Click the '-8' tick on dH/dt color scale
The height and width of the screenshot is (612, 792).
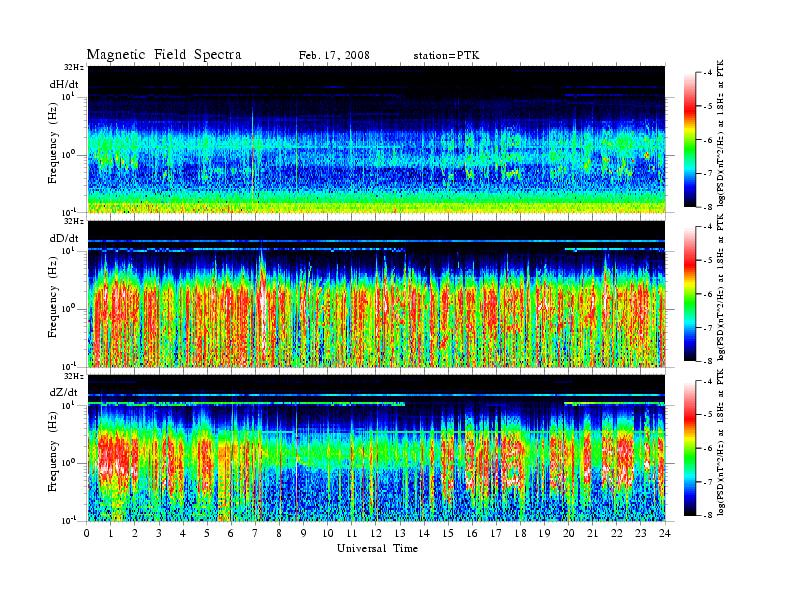point(708,207)
